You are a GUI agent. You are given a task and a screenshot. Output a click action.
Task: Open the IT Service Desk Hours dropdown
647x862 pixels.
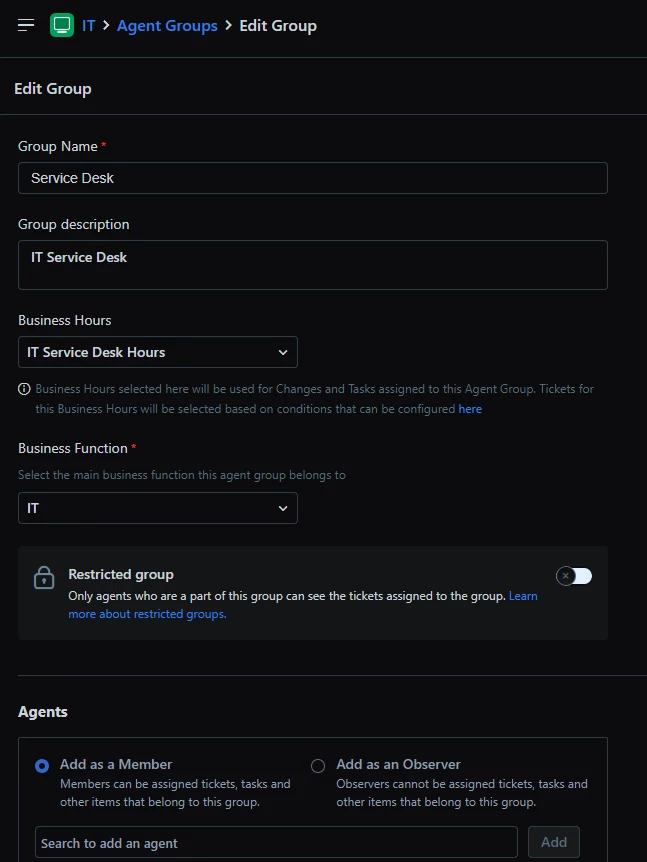(158, 352)
